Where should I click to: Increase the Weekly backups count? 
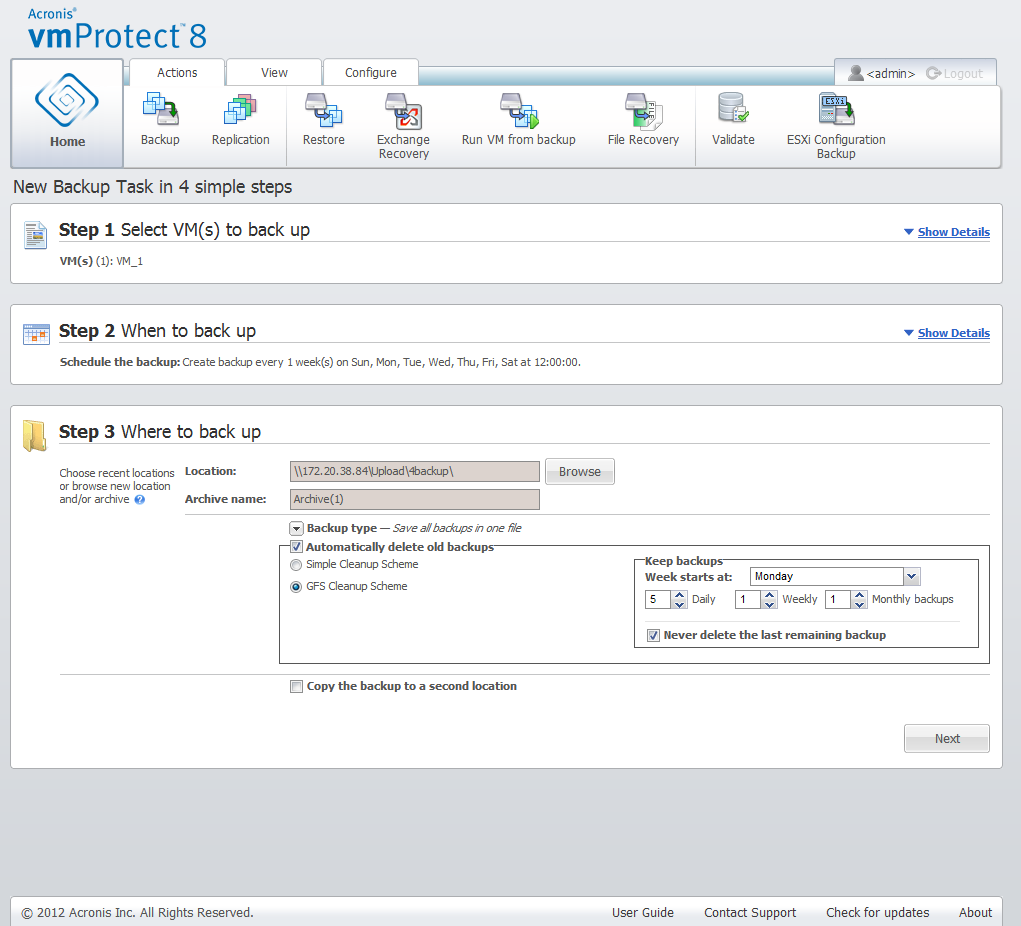(x=770, y=595)
